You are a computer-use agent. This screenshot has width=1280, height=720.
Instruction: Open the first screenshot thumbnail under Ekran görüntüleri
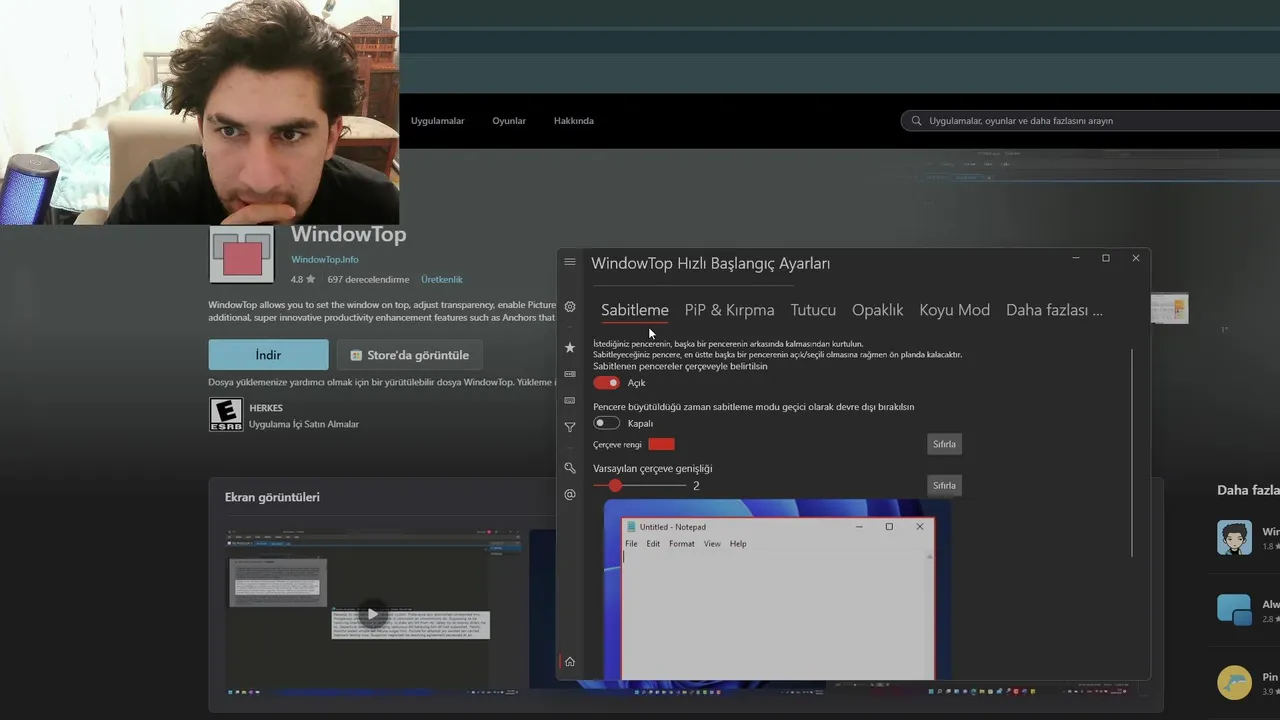[x=373, y=613]
